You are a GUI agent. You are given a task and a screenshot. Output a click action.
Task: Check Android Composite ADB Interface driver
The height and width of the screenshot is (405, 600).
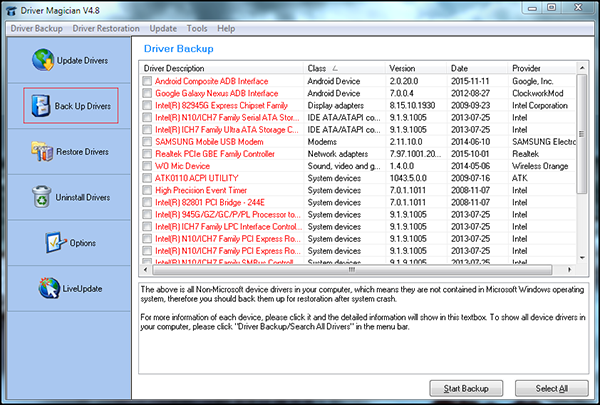pyautogui.click(x=147, y=81)
